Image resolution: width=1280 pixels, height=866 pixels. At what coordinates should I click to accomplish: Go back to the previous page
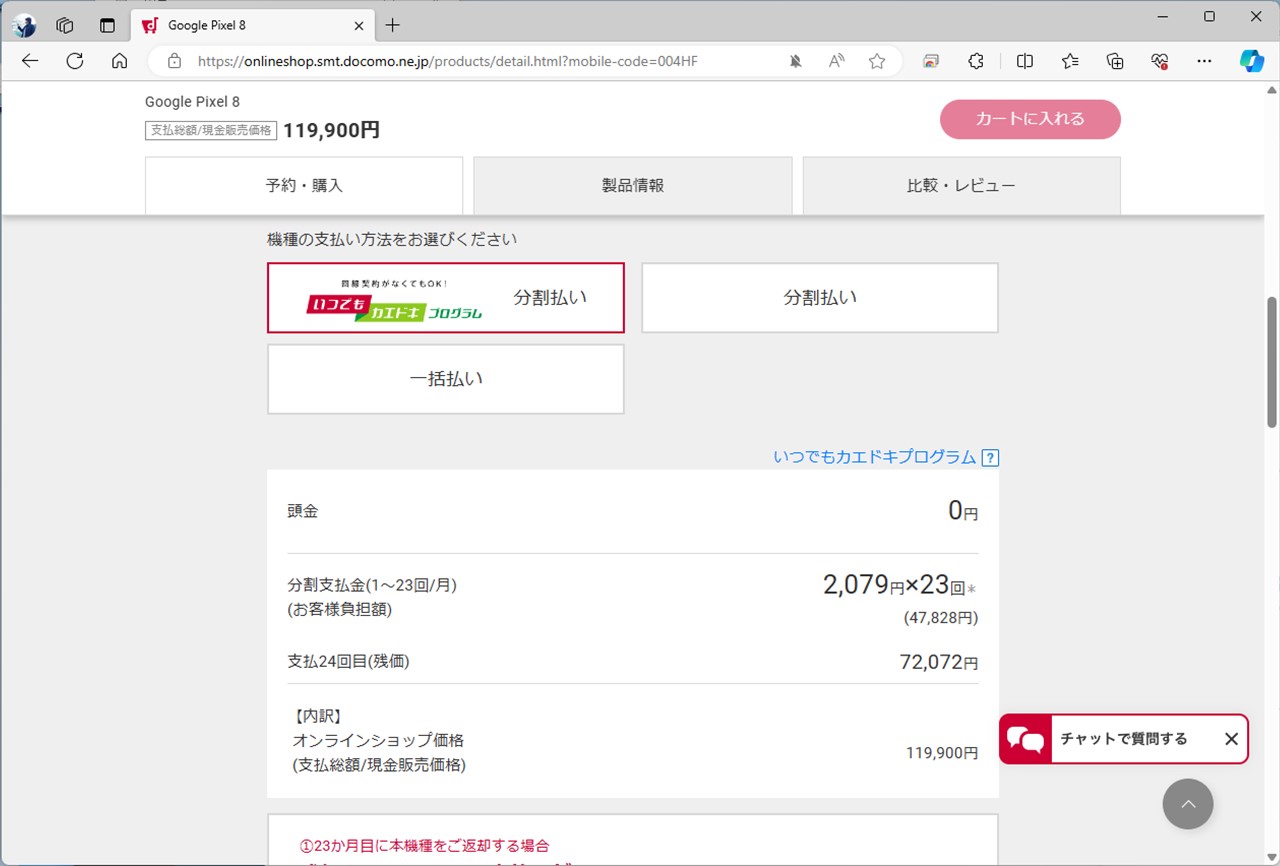coord(30,61)
